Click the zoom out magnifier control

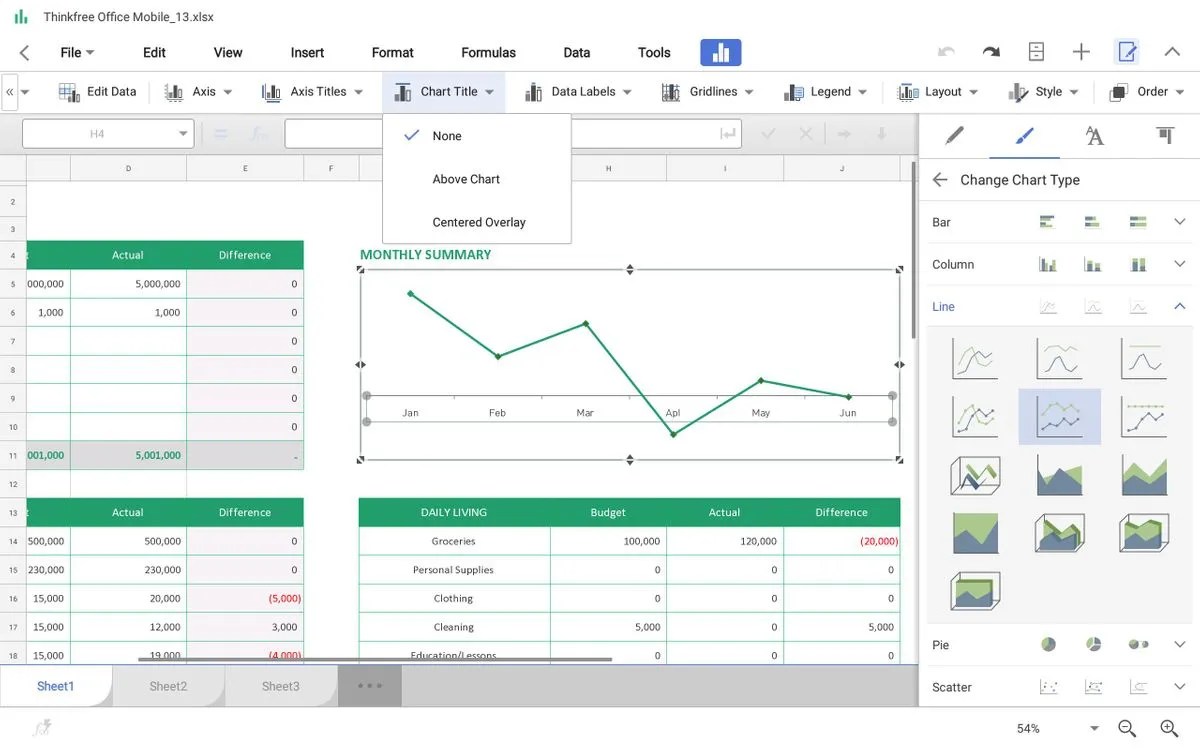pos(1125,728)
